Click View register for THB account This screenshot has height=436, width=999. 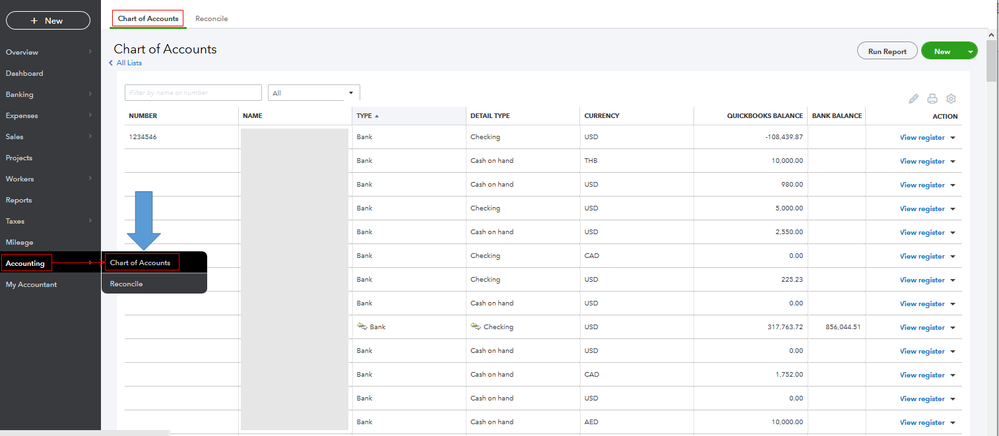pos(921,161)
